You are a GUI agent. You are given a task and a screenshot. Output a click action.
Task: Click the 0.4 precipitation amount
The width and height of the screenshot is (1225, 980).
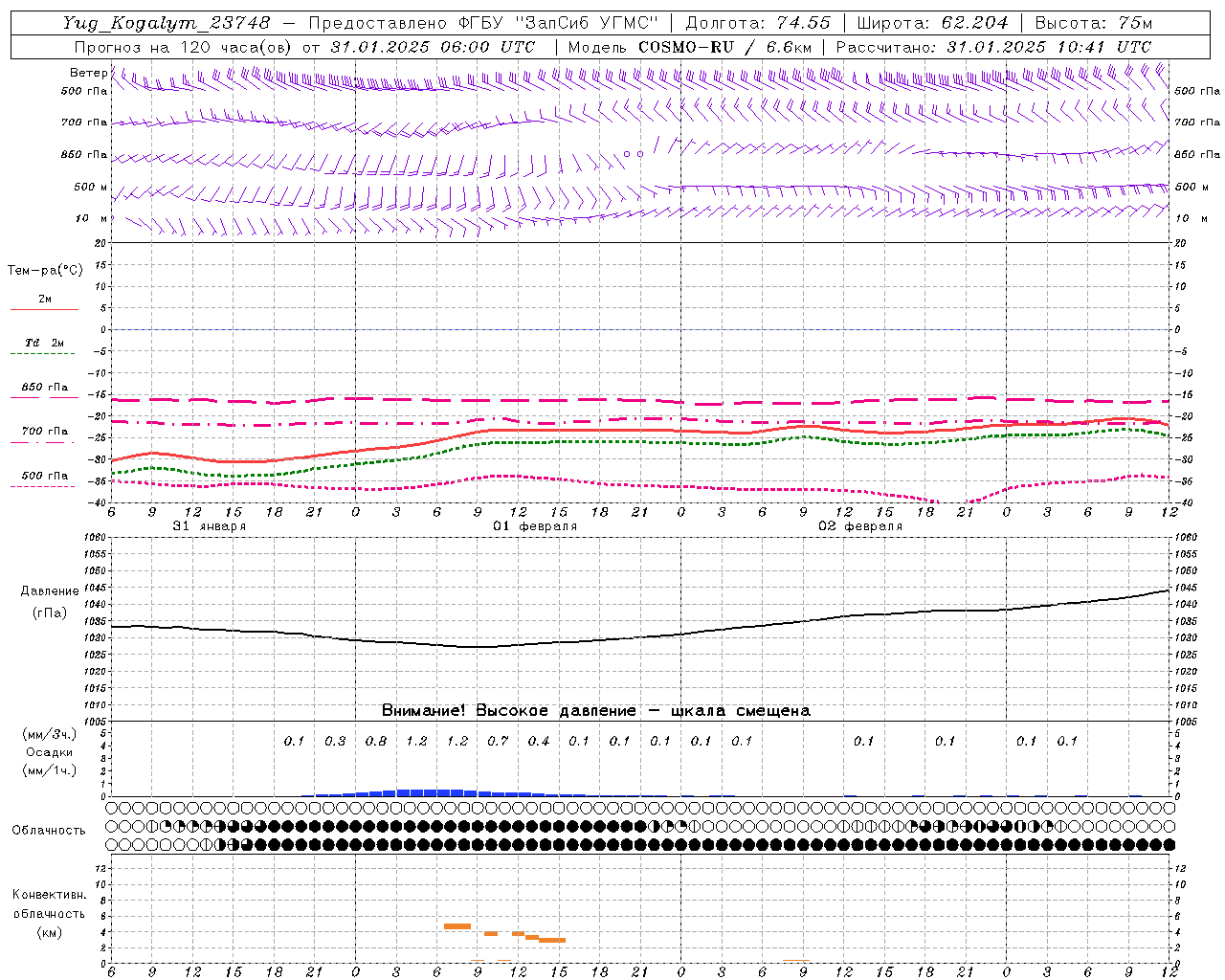[539, 741]
